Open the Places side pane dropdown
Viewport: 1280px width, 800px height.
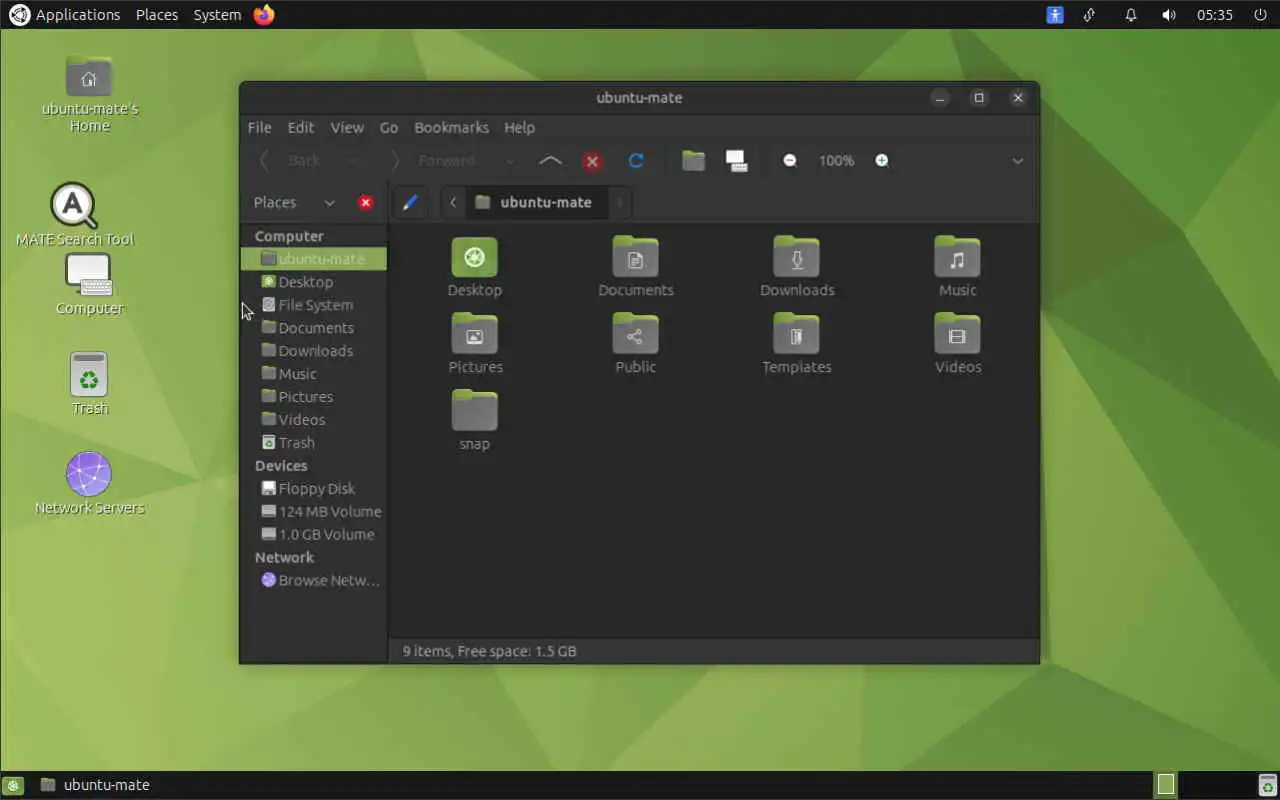(x=329, y=203)
